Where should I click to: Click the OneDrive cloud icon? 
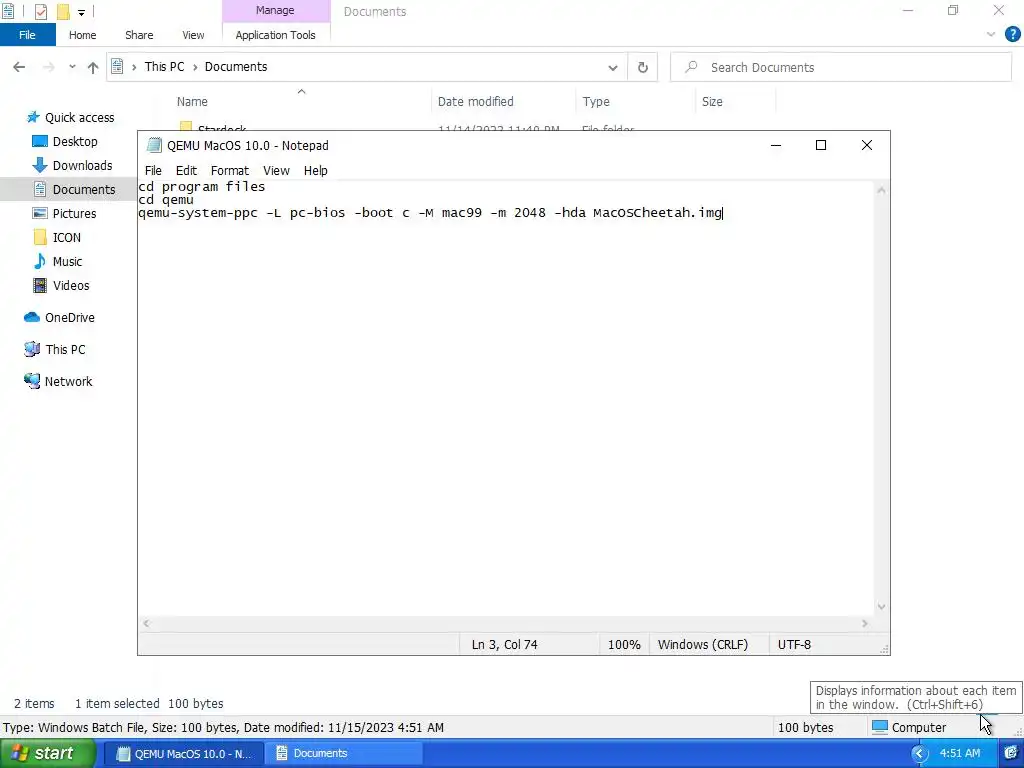(31, 317)
